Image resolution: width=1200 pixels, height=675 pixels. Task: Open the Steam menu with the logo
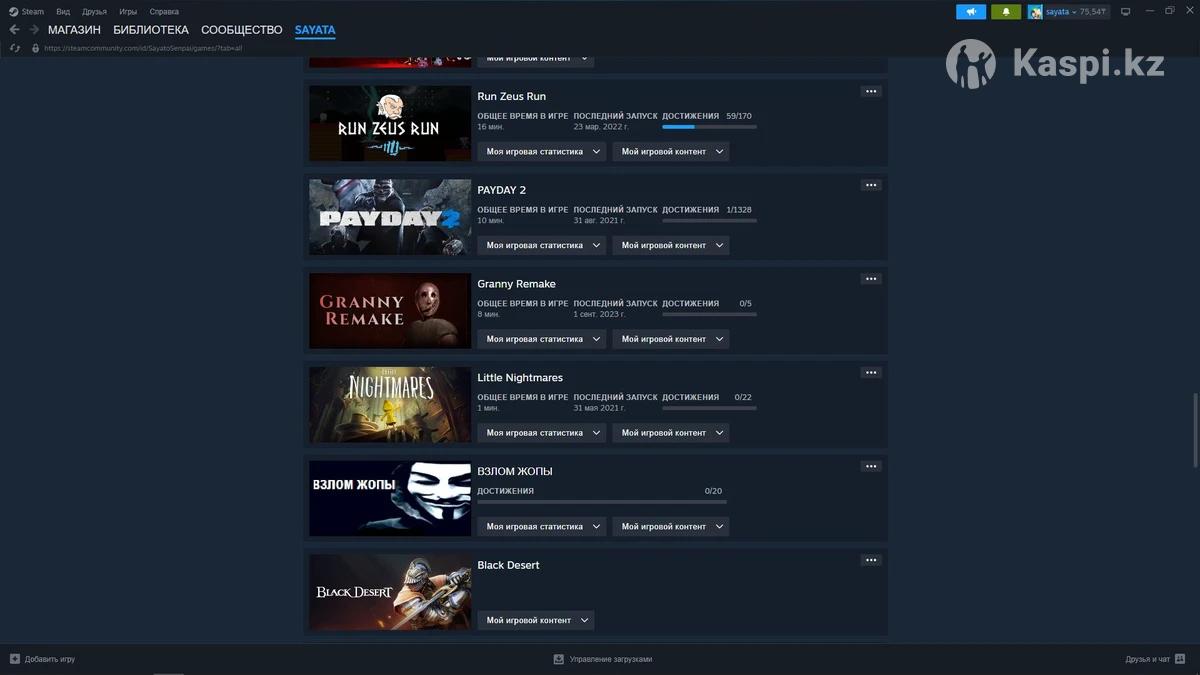(x=13, y=12)
